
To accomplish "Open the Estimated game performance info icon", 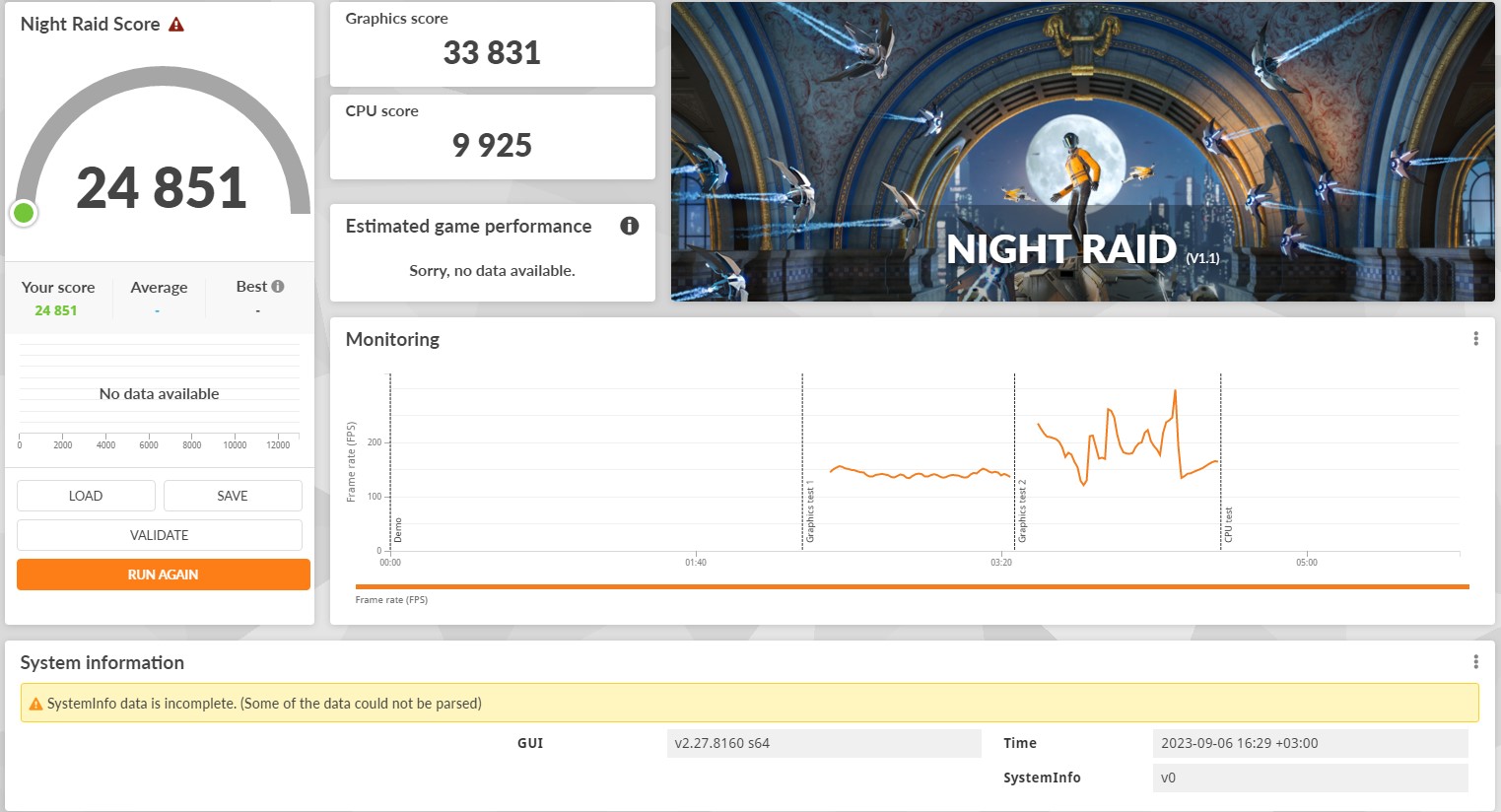I will 629,227.
